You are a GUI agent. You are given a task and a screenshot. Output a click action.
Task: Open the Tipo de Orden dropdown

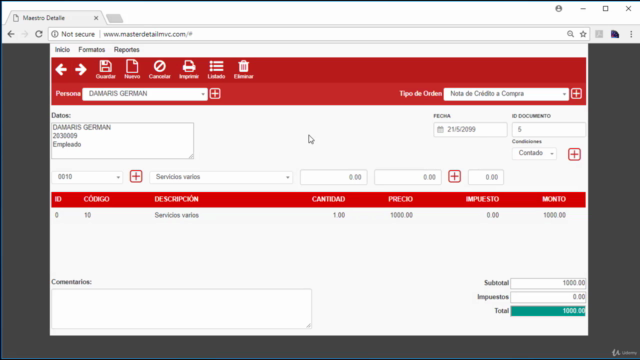[x=506, y=94]
